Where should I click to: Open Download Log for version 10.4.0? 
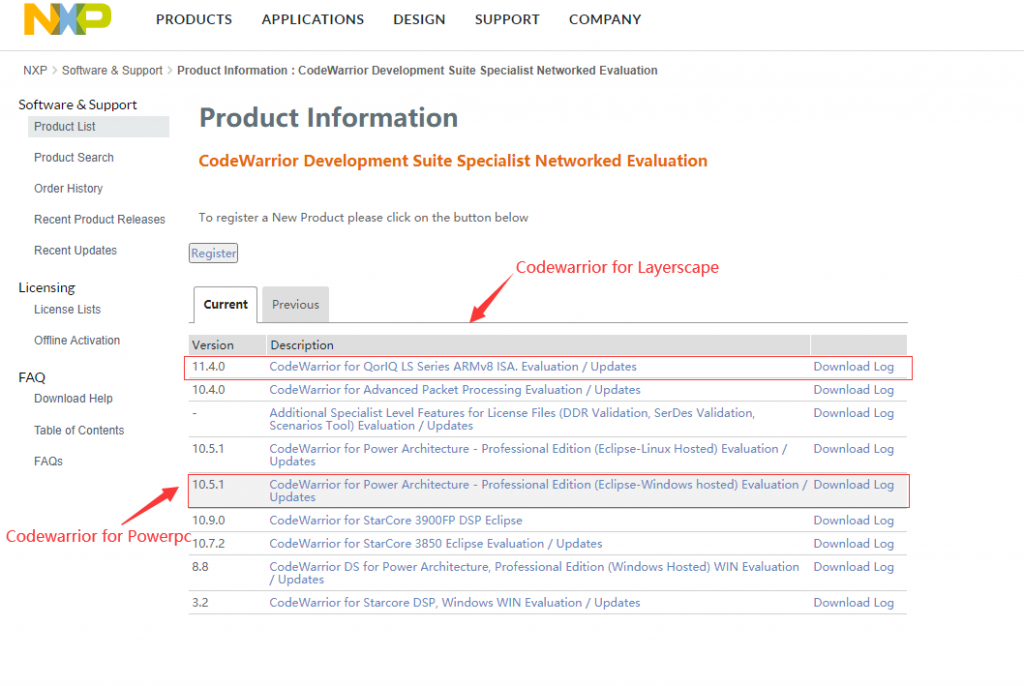(x=854, y=390)
